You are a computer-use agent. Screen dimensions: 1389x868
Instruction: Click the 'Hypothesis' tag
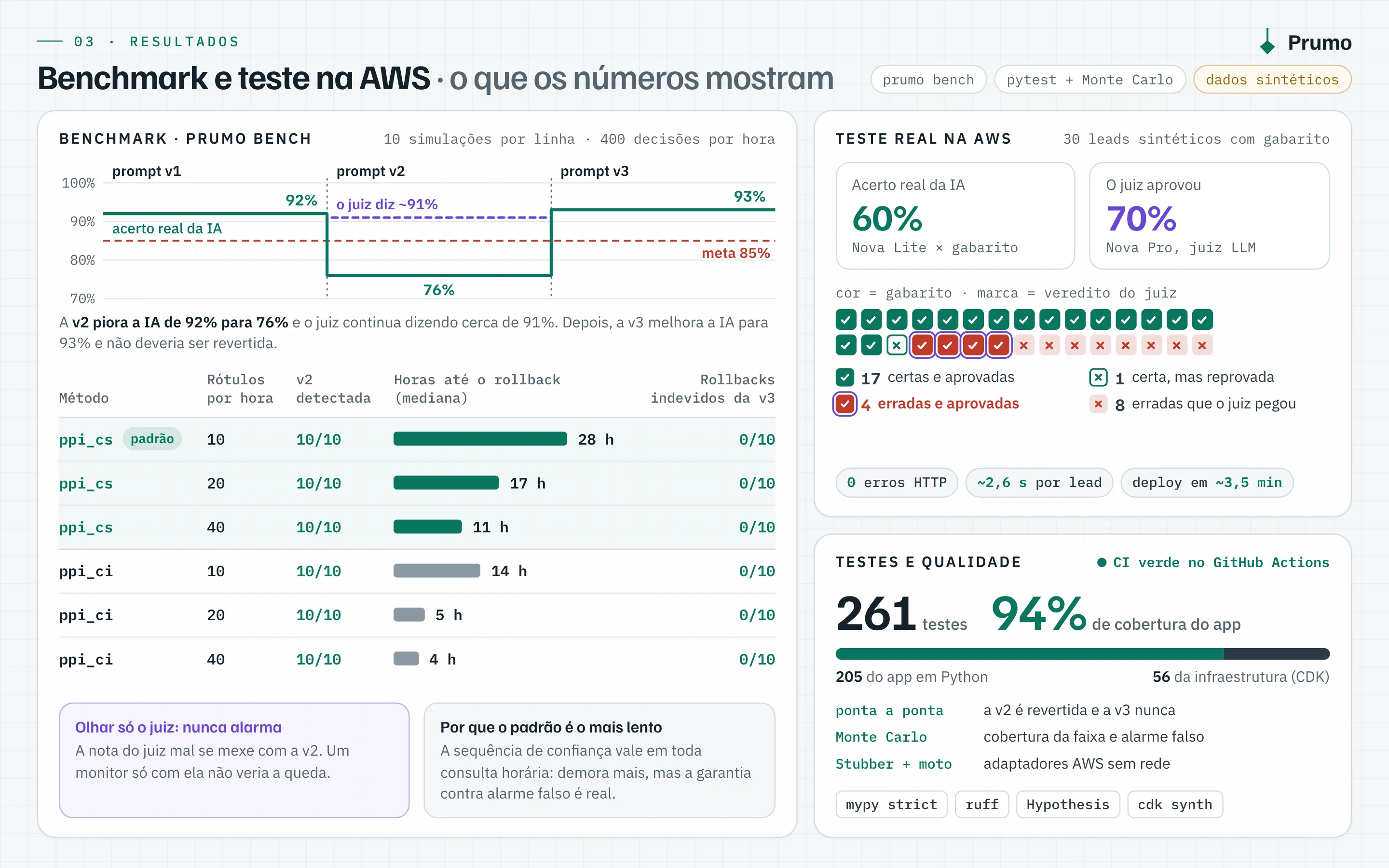(1068, 804)
